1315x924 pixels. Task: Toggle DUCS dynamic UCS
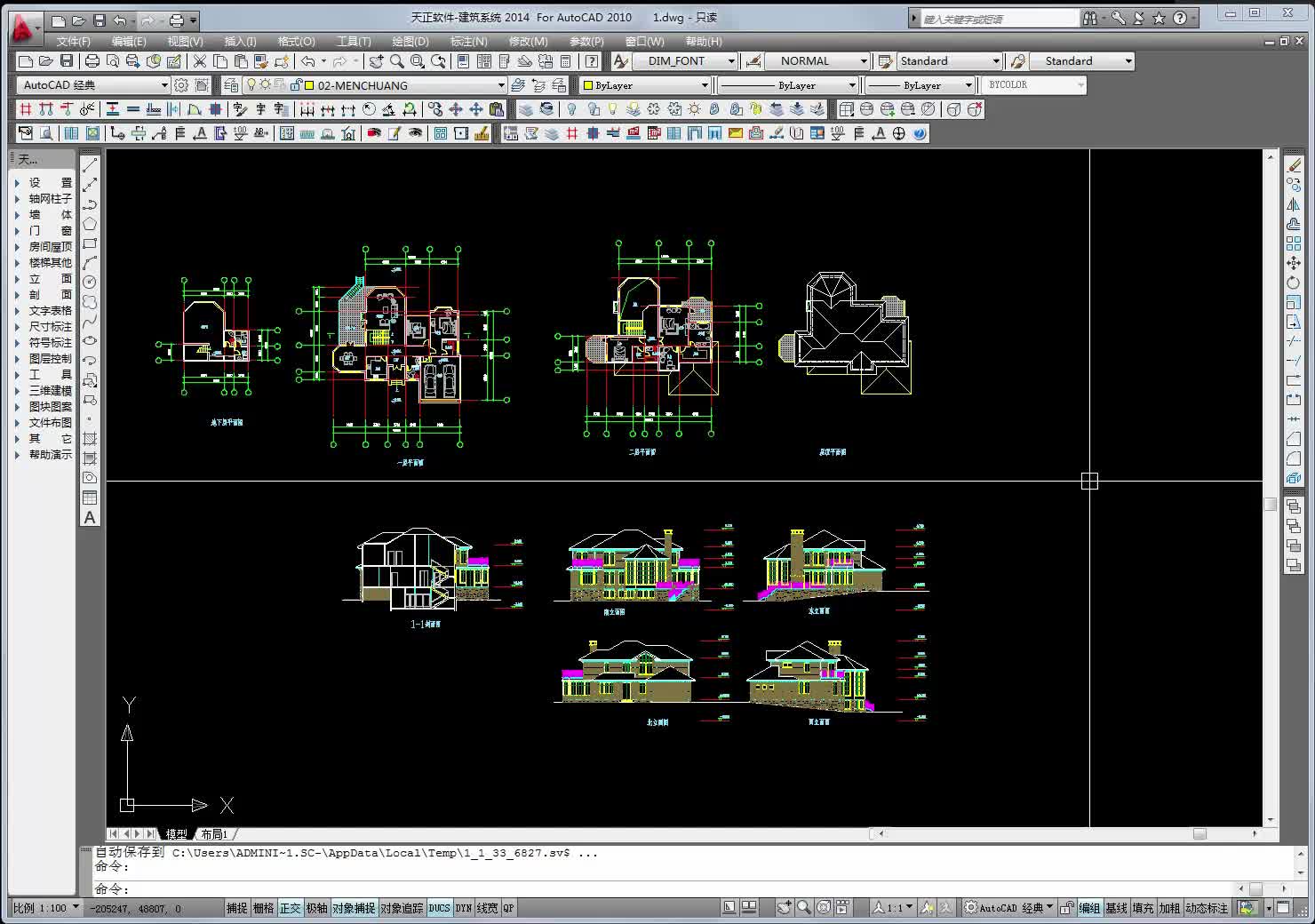pyautogui.click(x=440, y=908)
